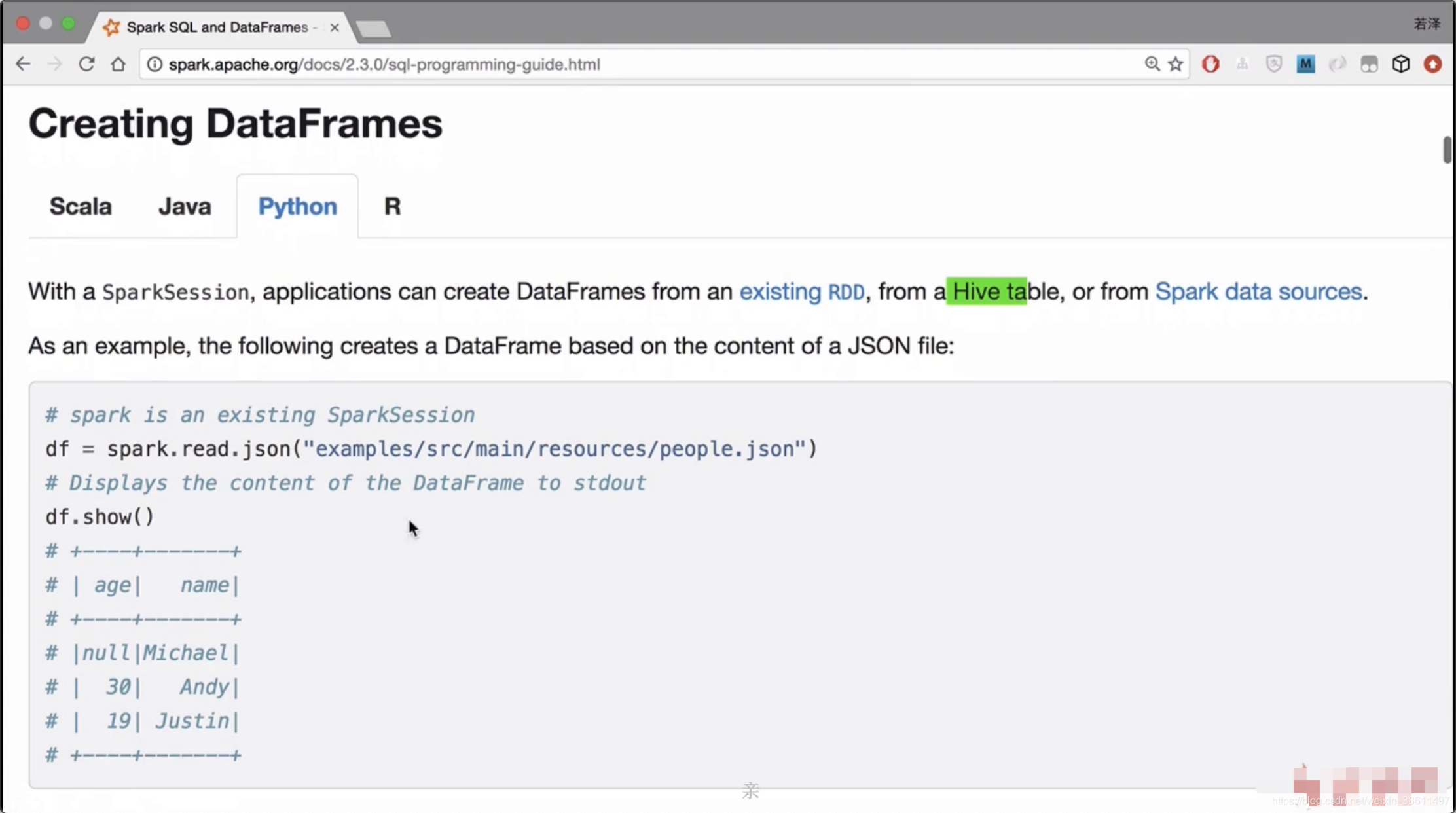Click the '30| Andy' output row

(x=143, y=687)
